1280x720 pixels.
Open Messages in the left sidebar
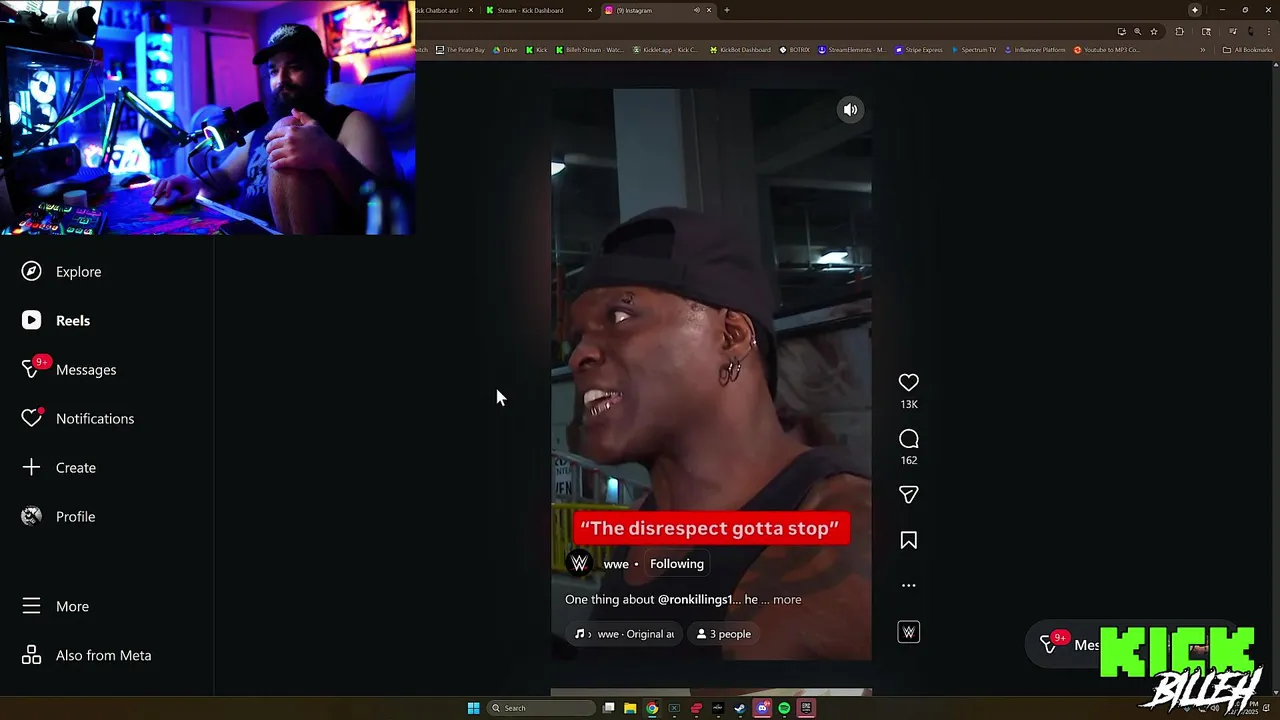pyautogui.click(x=69, y=369)
